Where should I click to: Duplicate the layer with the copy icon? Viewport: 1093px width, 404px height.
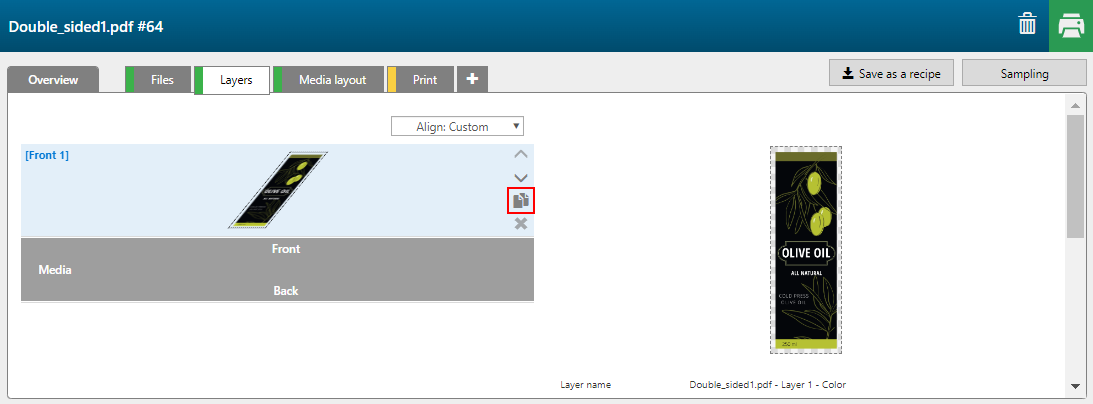pyautogui.click(x=520, y=201)
